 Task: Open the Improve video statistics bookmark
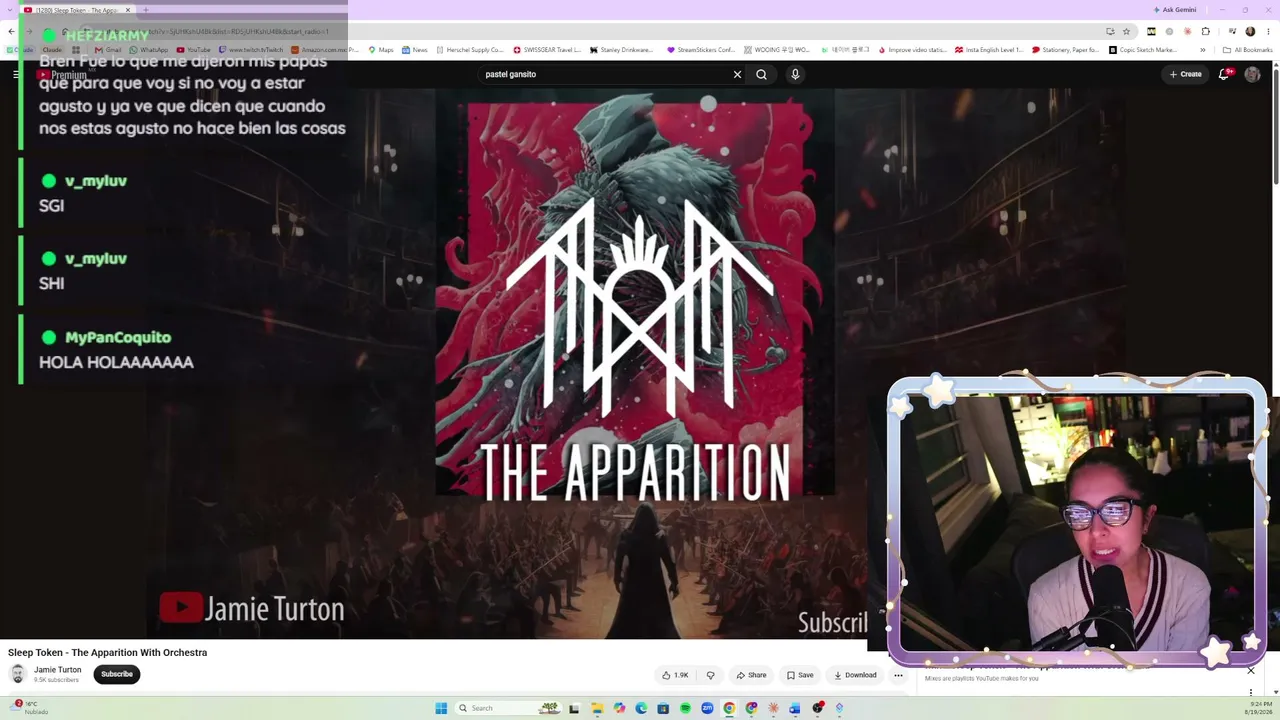point(911,50)
